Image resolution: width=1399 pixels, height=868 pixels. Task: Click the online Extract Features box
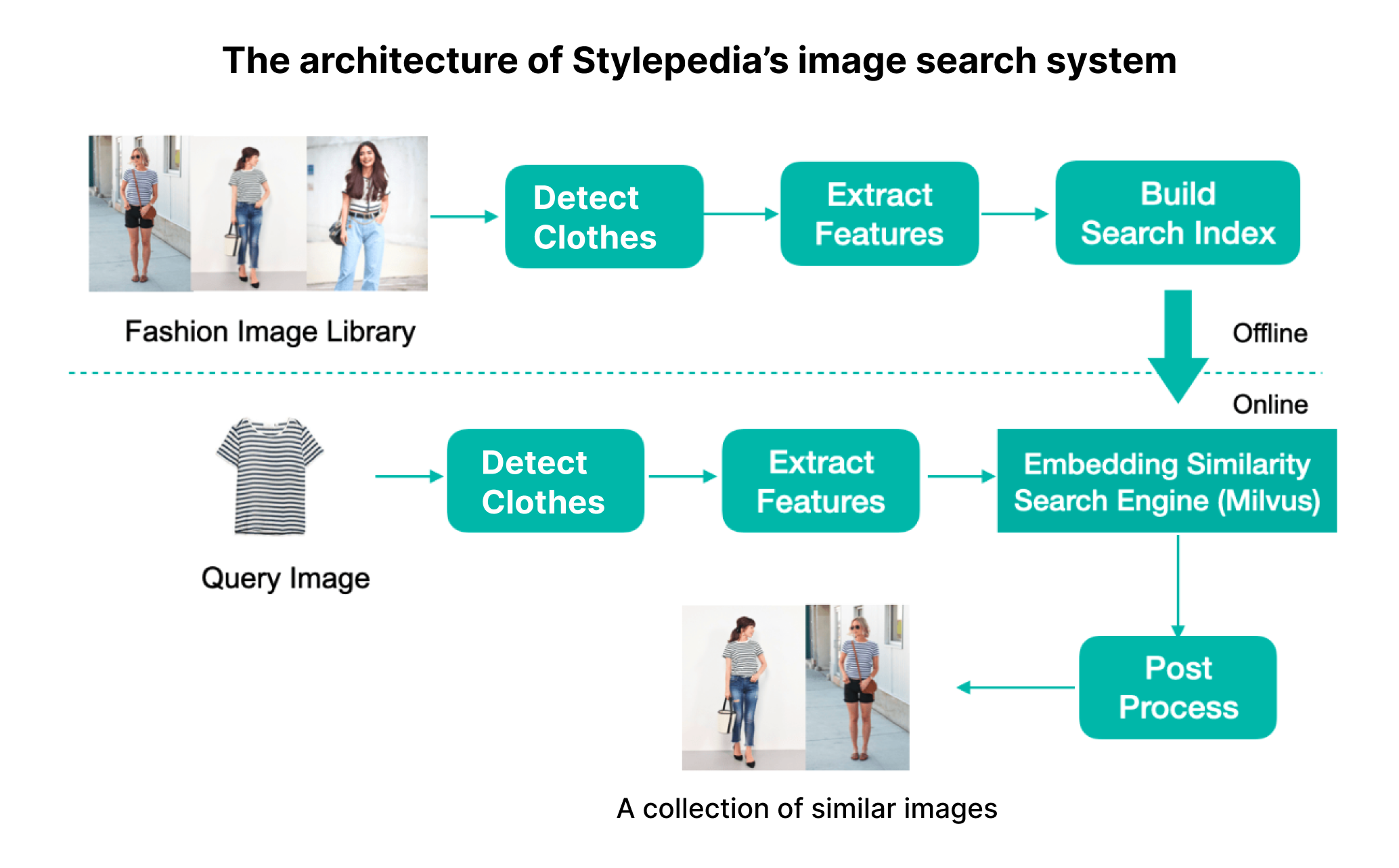[x=820, y=481]
